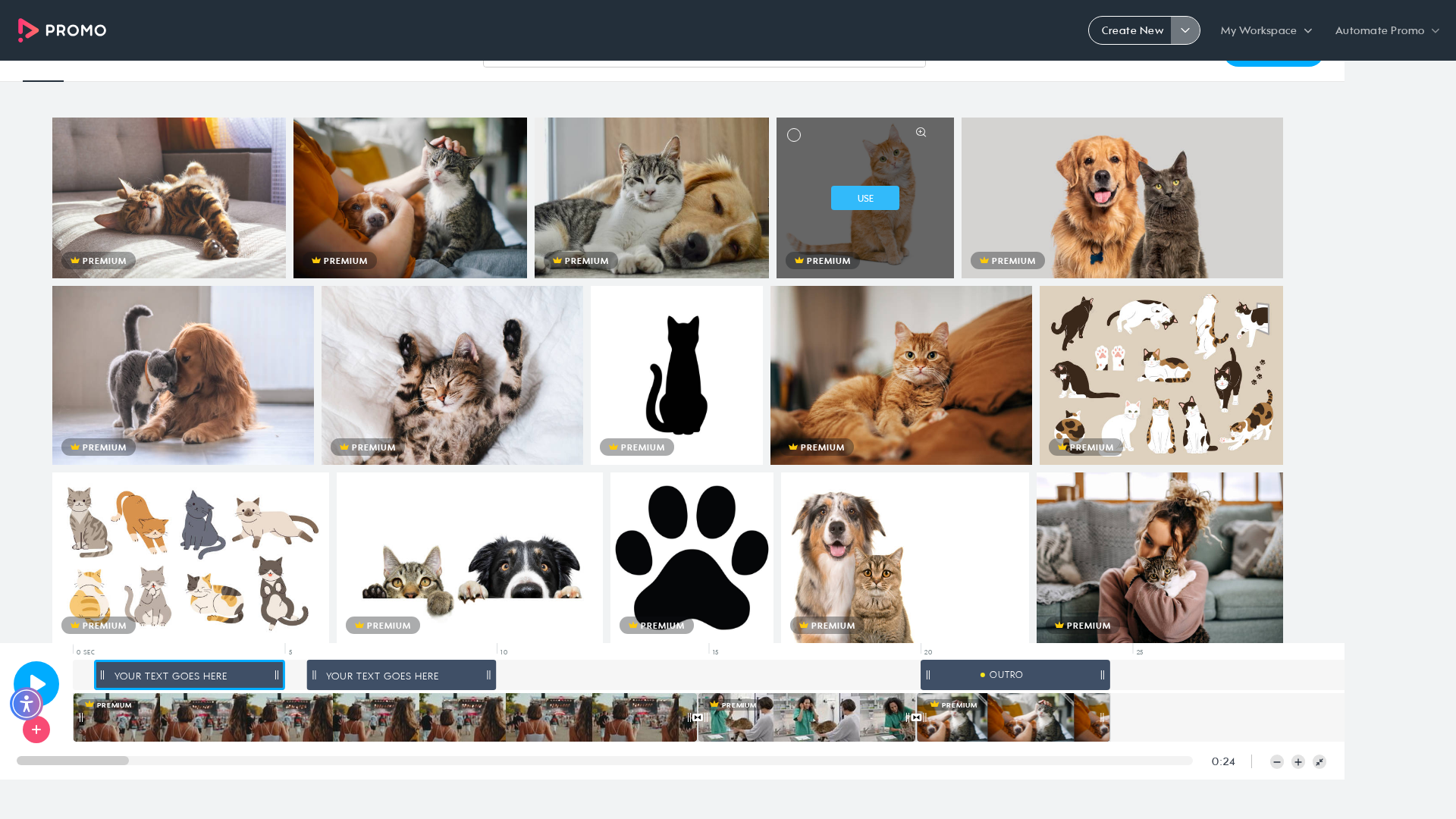Grab the left handle of the first text block
The height and width of the screenshot is (819, 1456).
coord(102,675)
